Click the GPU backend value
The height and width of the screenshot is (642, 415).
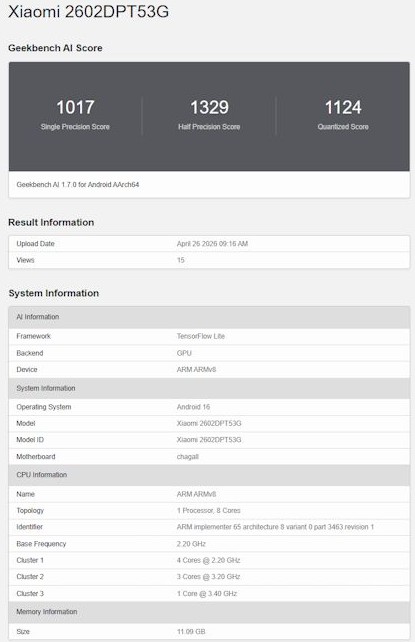(x=184, y=353)
